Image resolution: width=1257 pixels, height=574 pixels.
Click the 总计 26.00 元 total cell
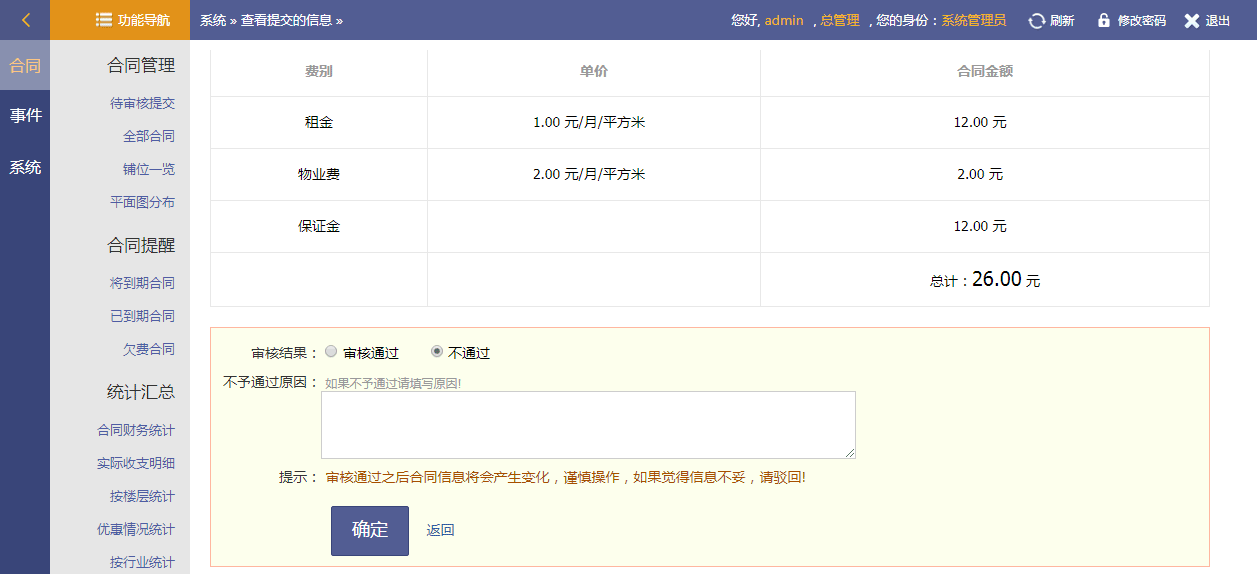point(985,280)
